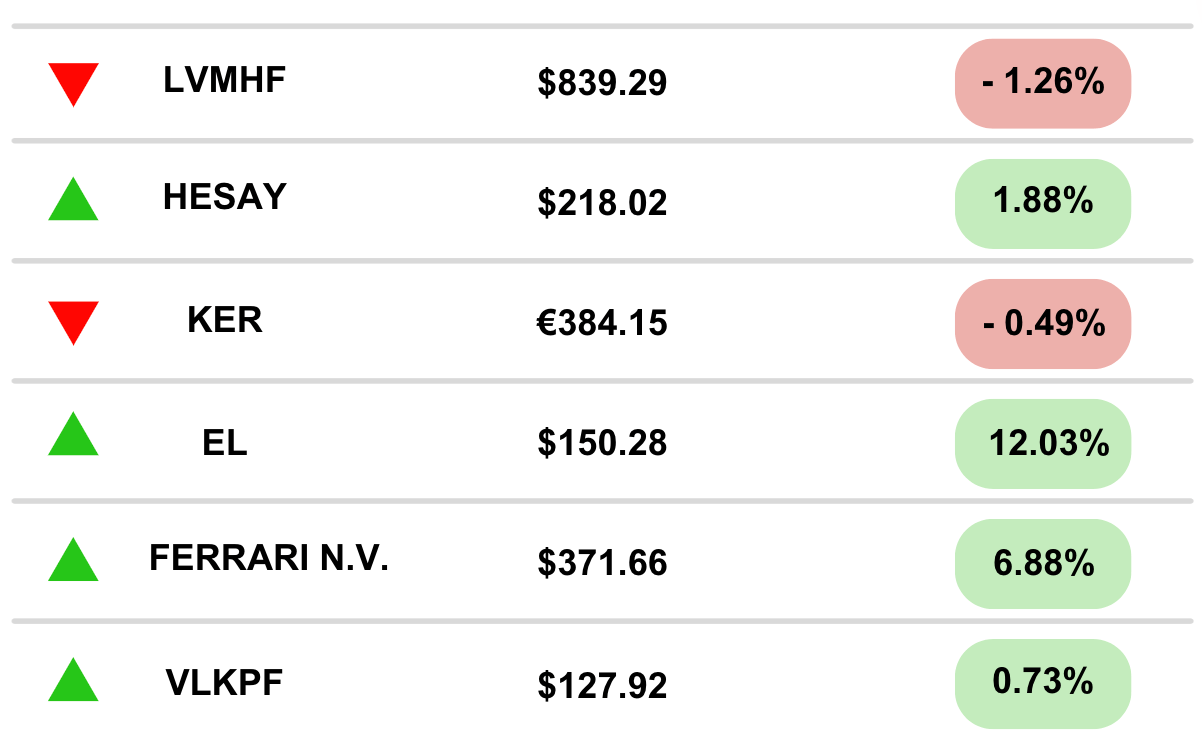The width and height of the screenshot is (1202, 748).
Task: Click the green up arrow beside VLKPF
Action: click(x=73, y=679)
